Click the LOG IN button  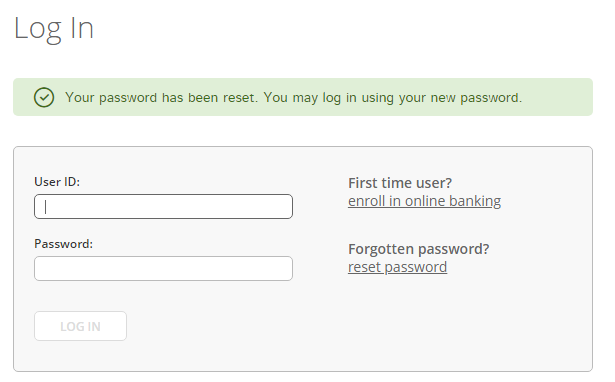(80, 326)
